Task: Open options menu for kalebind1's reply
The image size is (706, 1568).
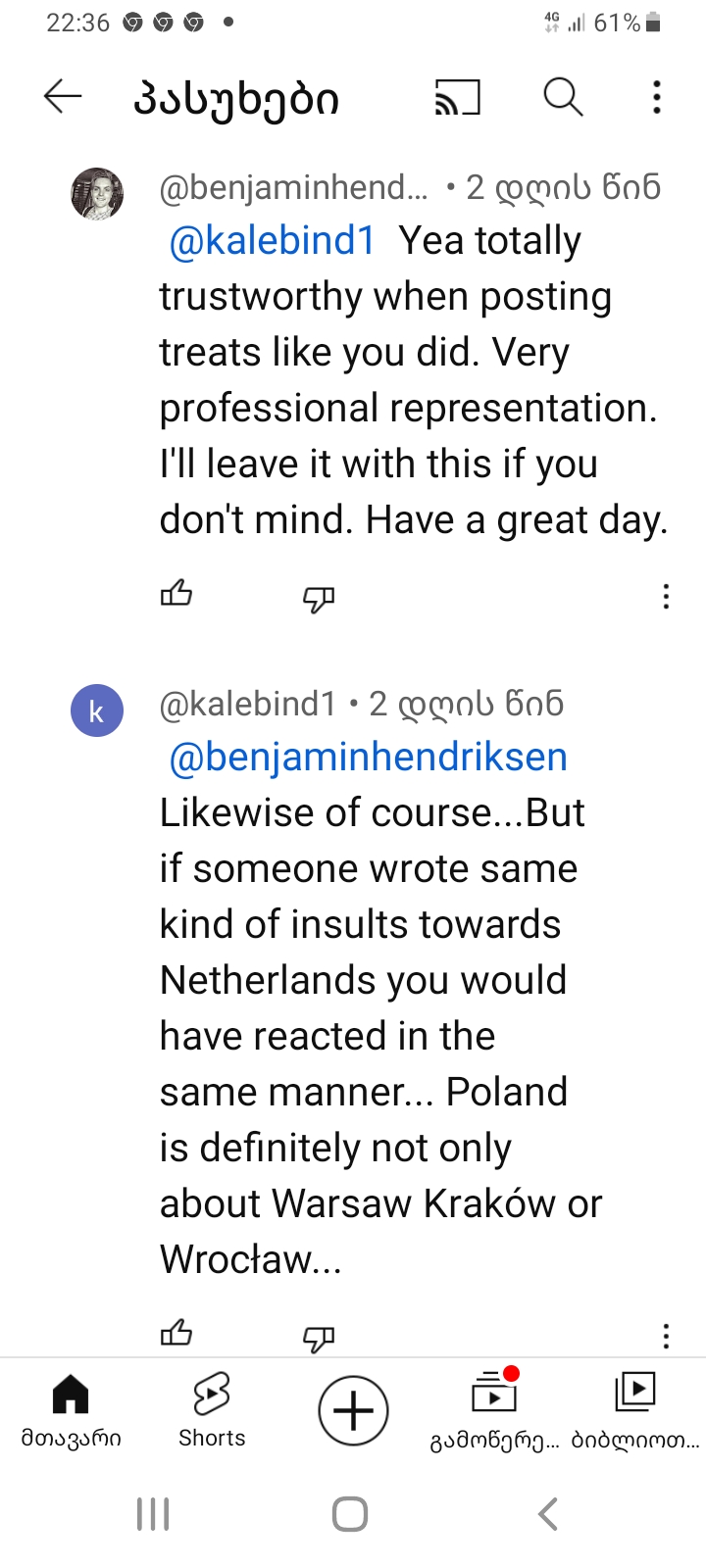Action: point(666,1336)
